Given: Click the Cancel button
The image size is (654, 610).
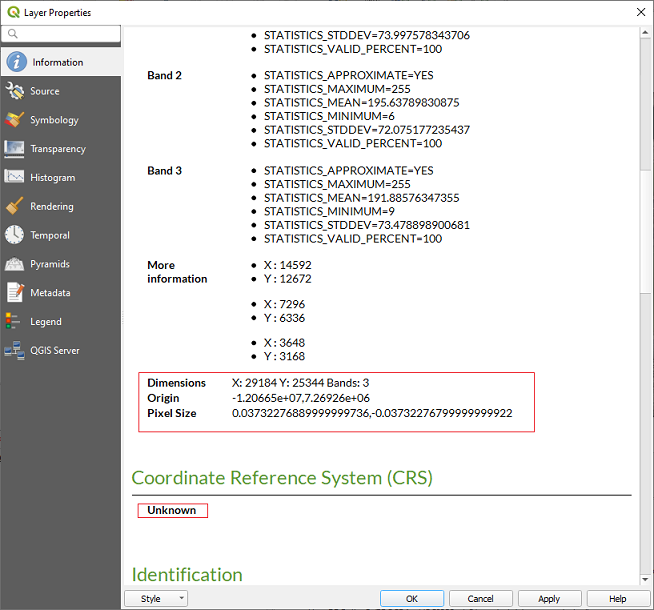Looking at the screenshot, I should [x=480, y=598].
